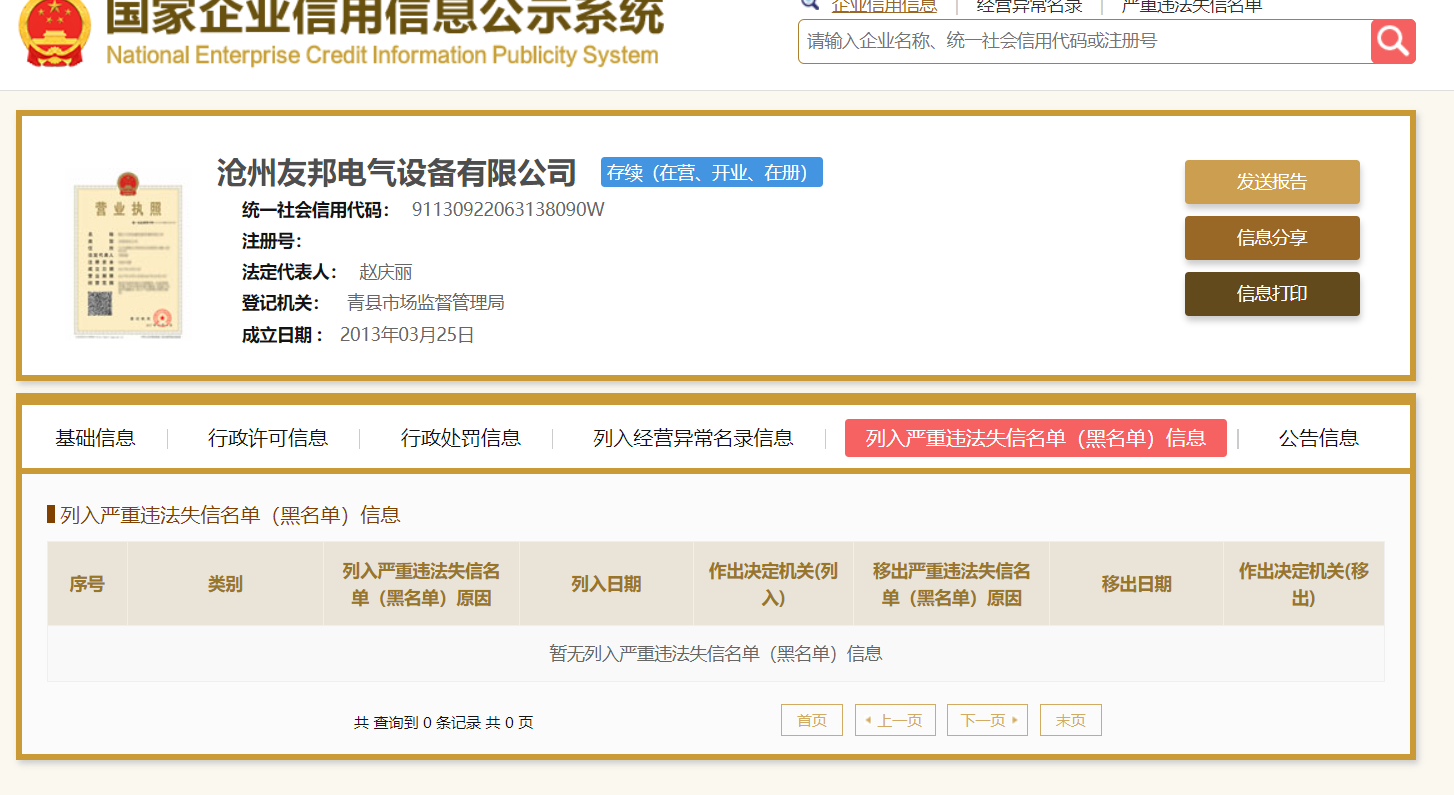This screenshot has width=1454, height=795.
Task: Open the 行政许可信息 tab
Action: click(268, 438)
